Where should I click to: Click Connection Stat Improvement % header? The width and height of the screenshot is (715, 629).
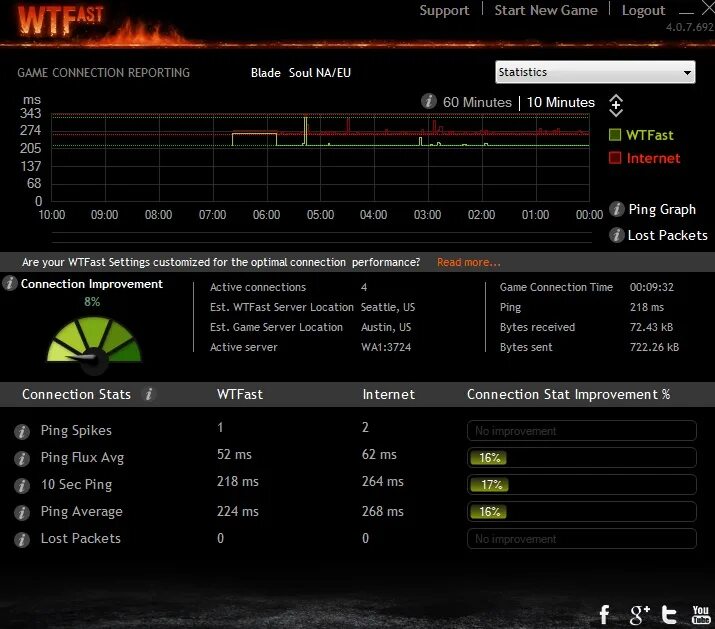click(568, 394)
